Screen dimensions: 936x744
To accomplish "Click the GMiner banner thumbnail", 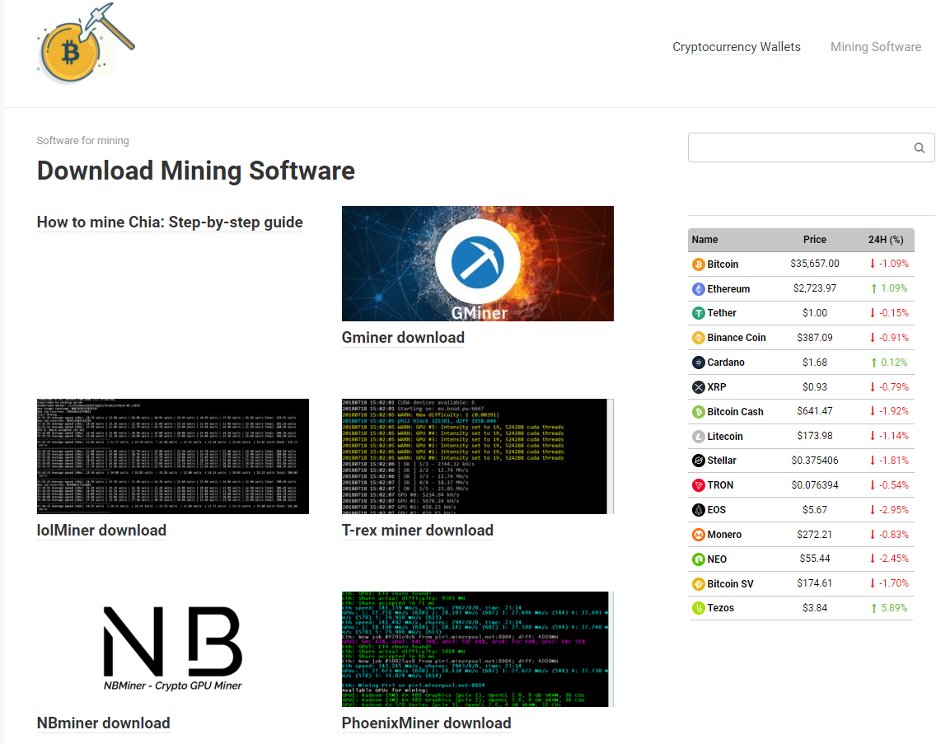I will pyautogui.click(x=478, y=263).
